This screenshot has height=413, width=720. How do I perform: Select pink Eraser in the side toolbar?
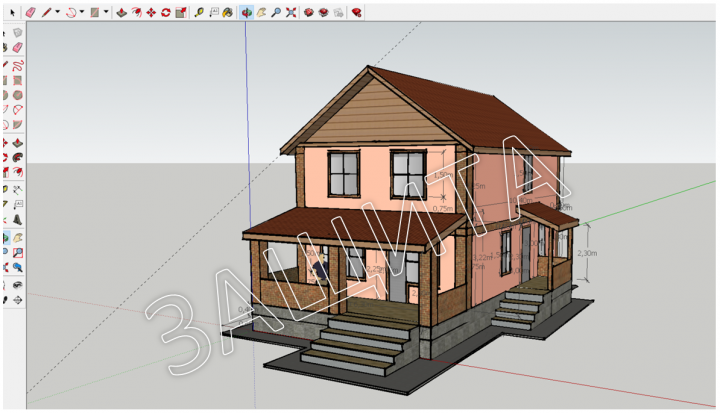click(17, 47)
